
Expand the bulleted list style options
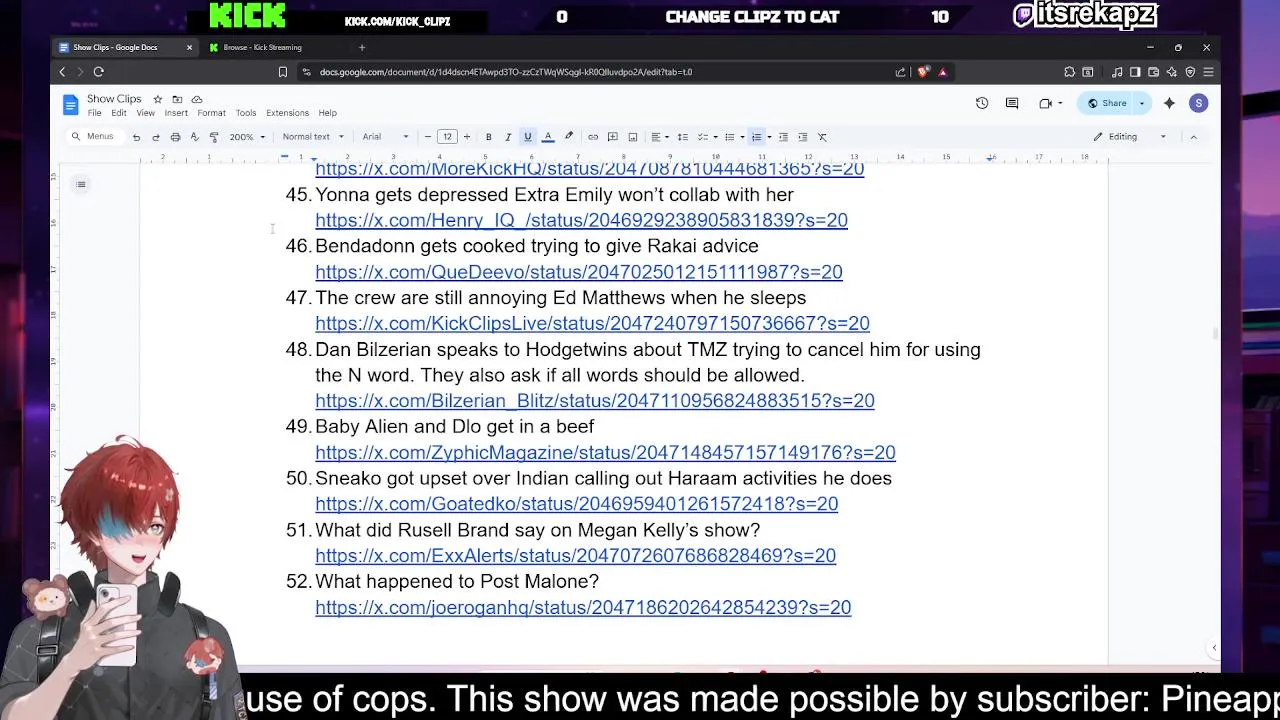[x=742, y=137]
